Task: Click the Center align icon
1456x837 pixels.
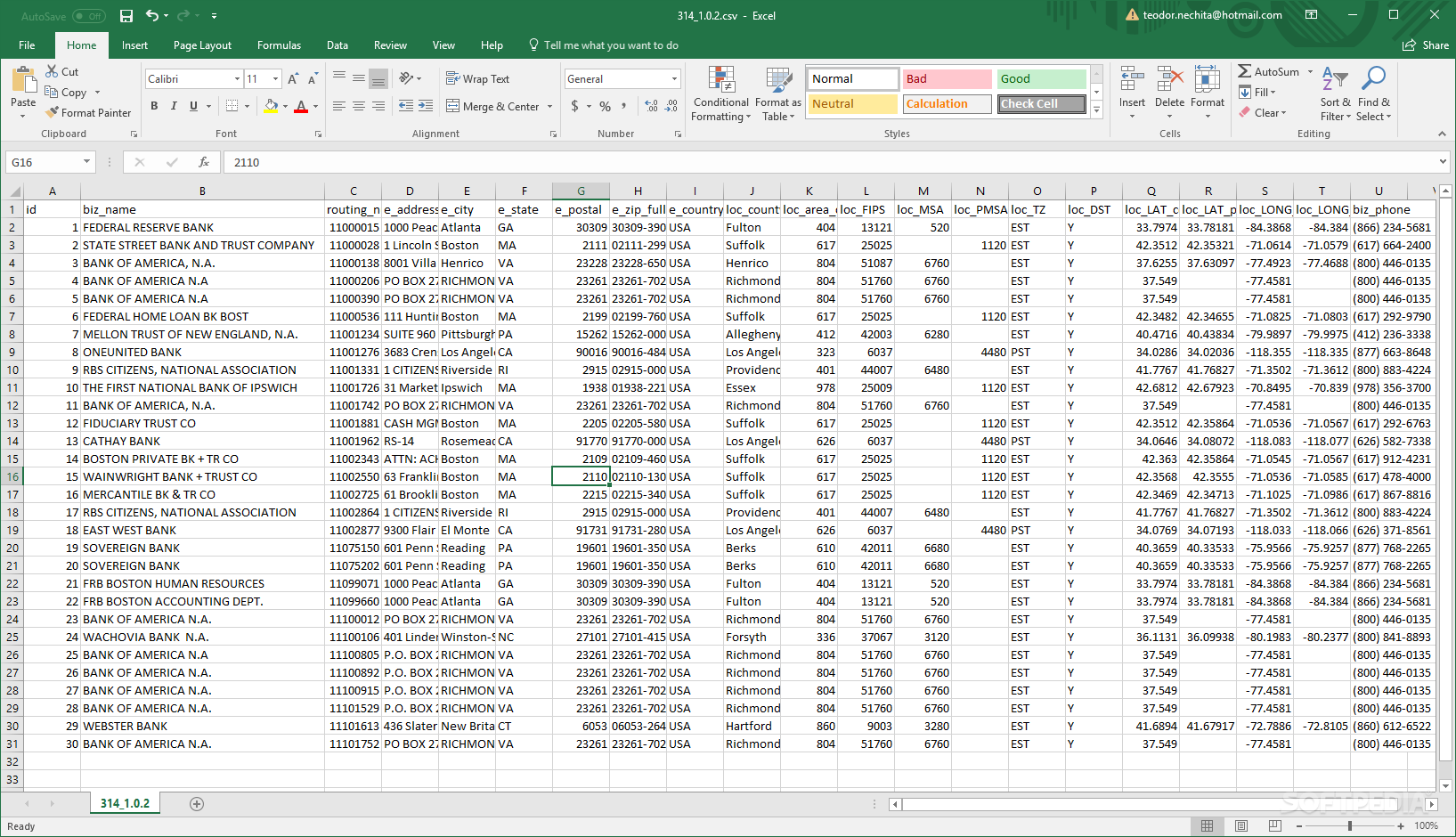Action: coord(359,106)
